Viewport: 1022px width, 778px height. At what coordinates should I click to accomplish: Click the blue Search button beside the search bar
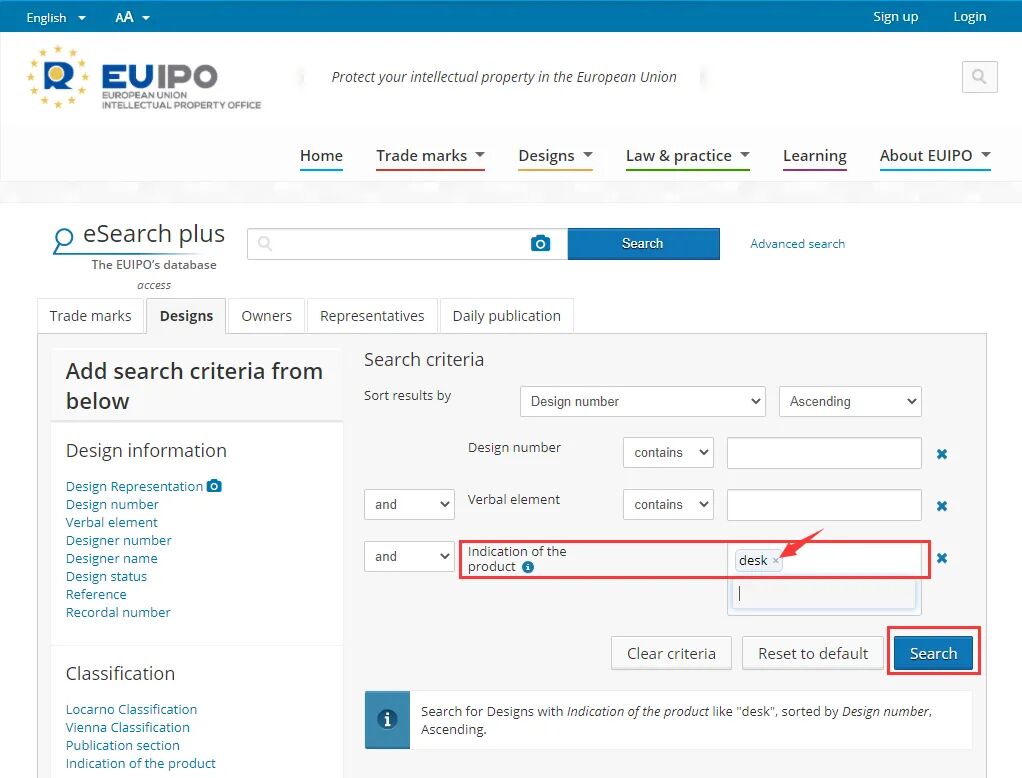(643, 244)
